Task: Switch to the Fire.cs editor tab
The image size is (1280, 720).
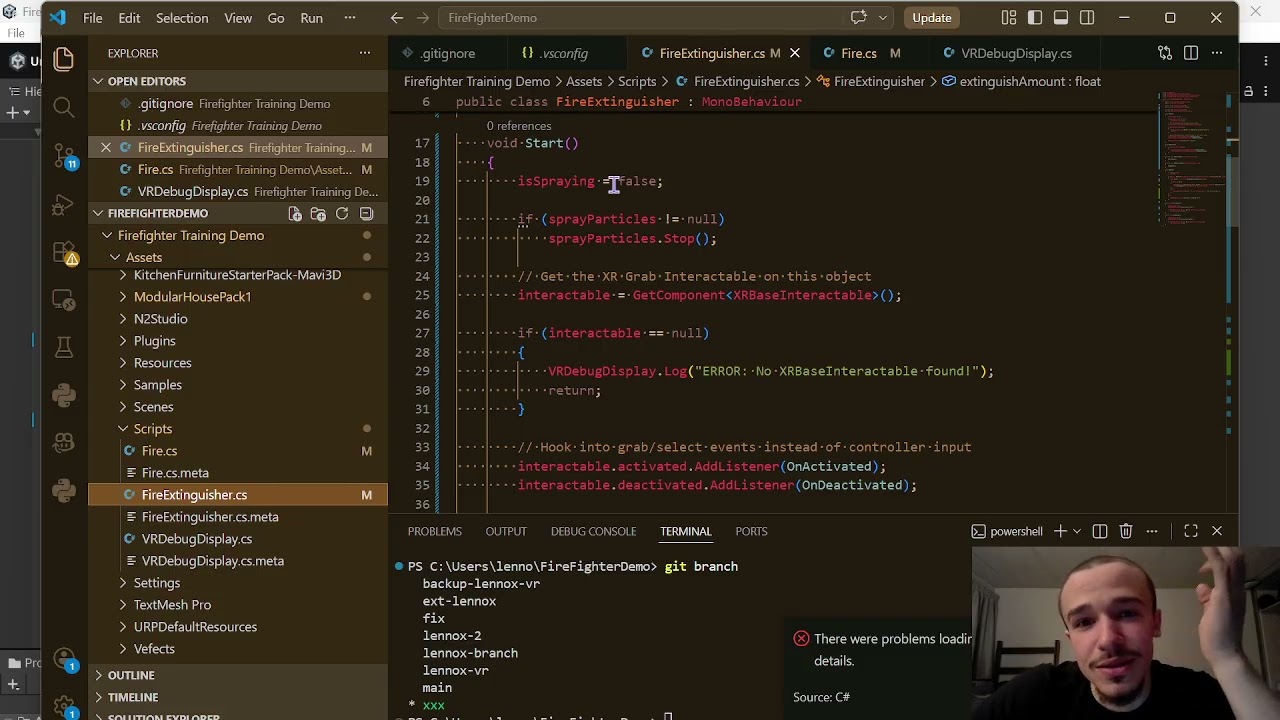Action: coord(858,53)
